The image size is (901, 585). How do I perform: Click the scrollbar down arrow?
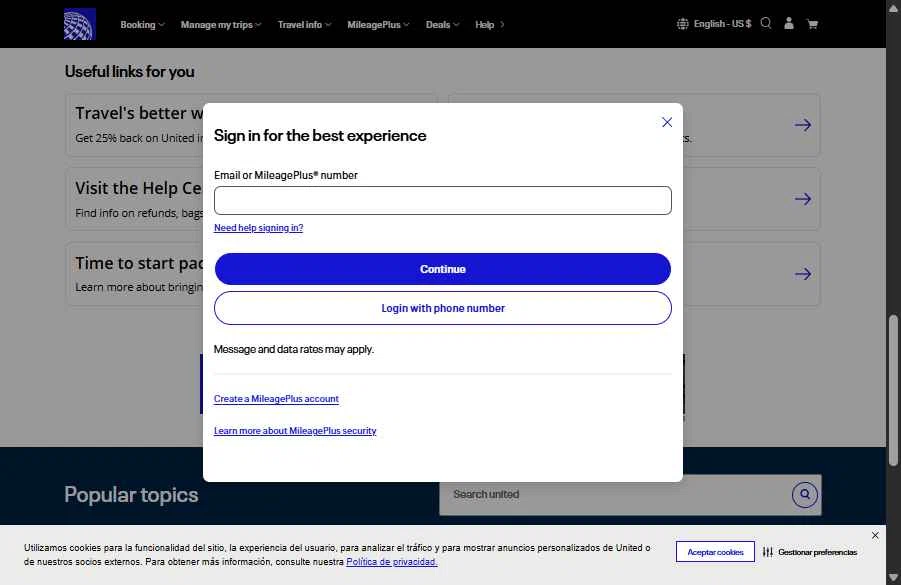click(x=893, y=577)
